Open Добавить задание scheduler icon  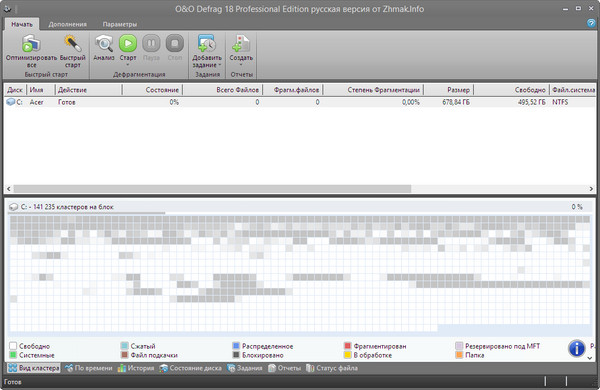(207, 43)
